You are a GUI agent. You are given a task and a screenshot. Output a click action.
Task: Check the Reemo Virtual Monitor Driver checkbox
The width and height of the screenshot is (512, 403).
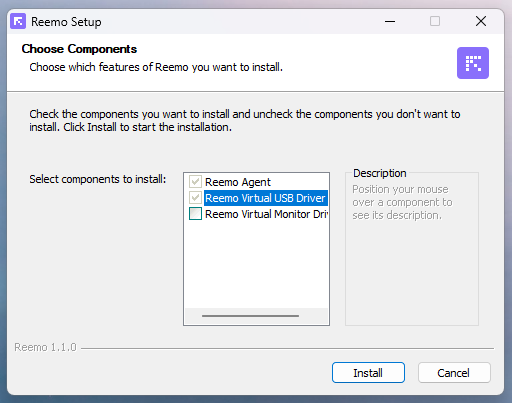pos(195,214)
